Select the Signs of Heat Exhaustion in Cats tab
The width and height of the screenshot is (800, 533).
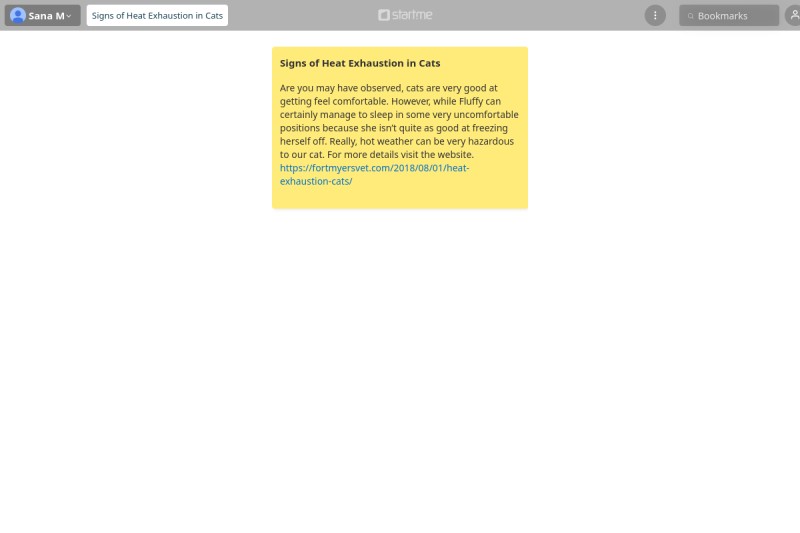pos(157,15)
